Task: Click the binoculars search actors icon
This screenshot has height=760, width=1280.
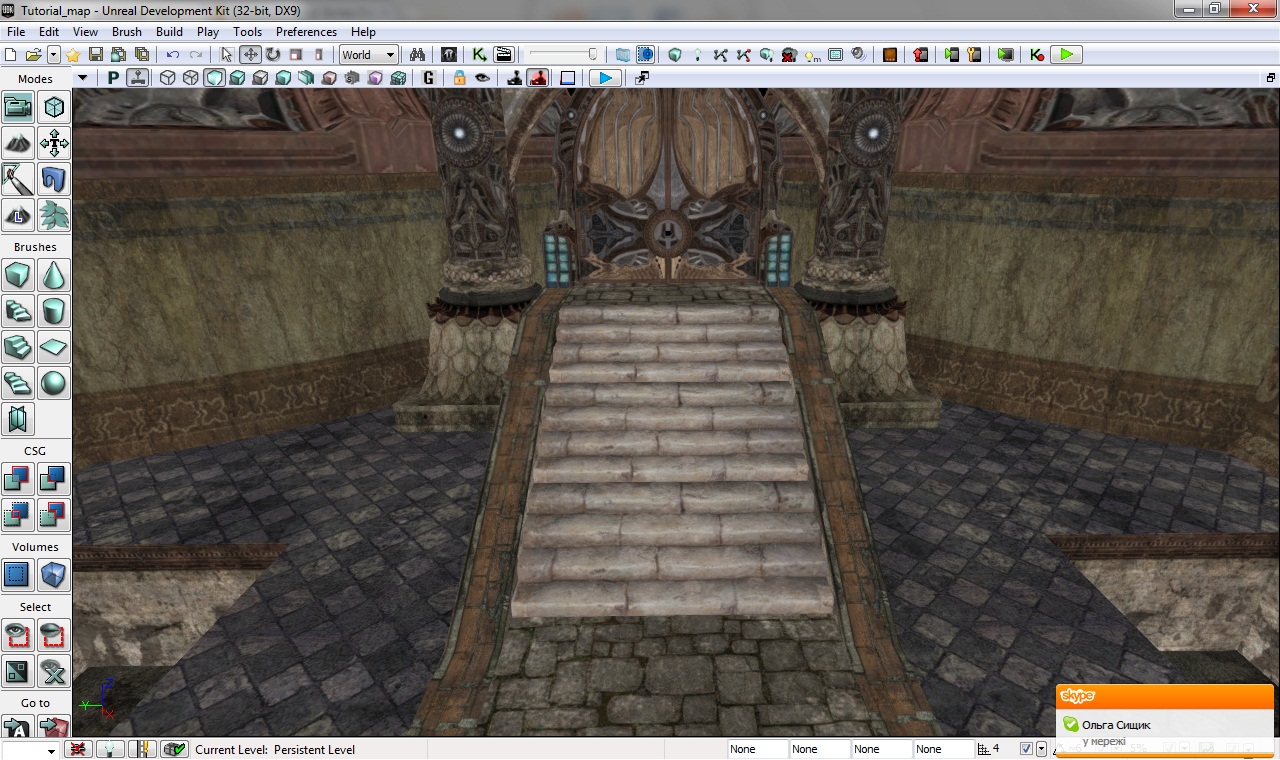Action: [x=418, y=55]
